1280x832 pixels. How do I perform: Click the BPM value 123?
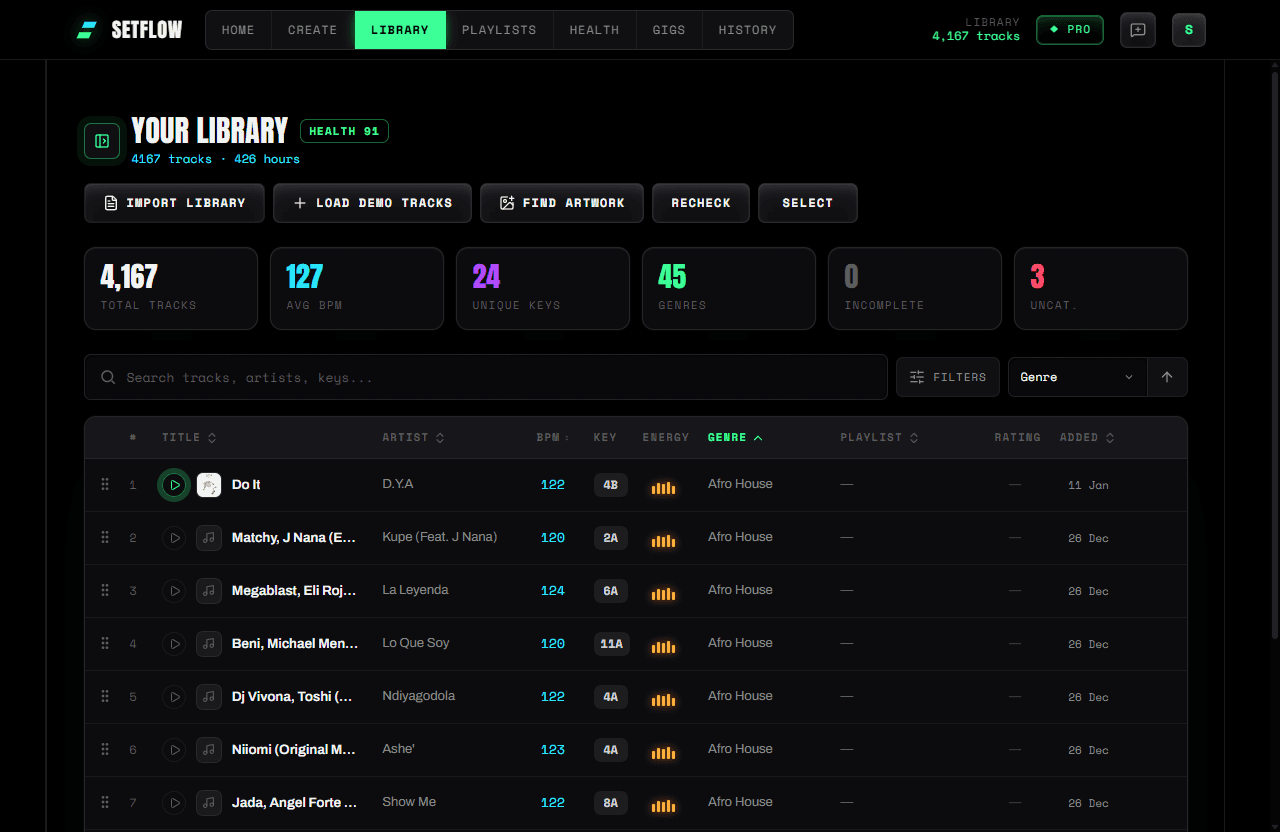click(553, 750)
